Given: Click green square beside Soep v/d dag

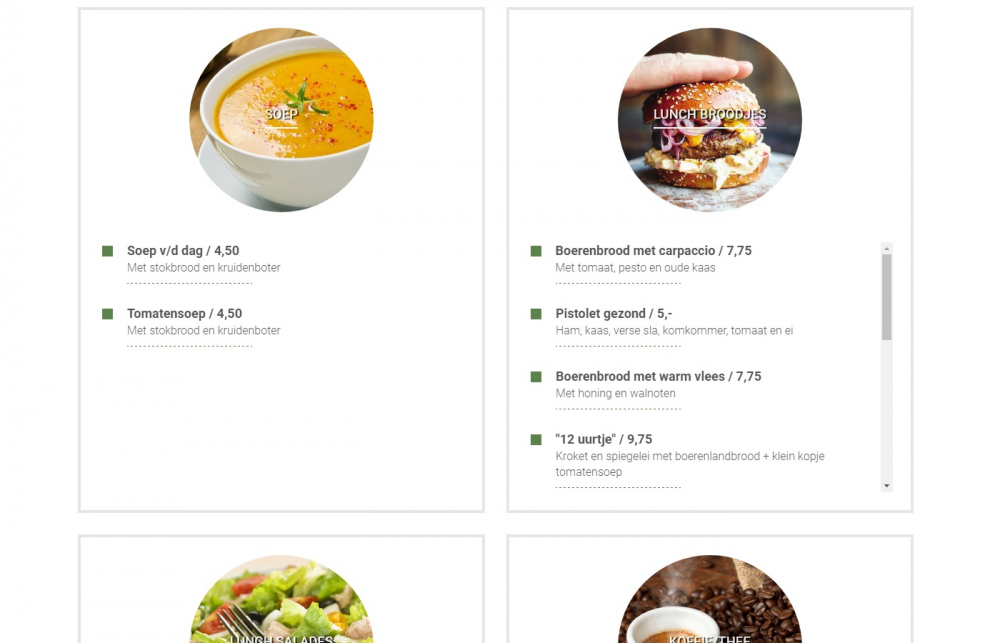Looking at the screenshot, I should tap(107, 251).
